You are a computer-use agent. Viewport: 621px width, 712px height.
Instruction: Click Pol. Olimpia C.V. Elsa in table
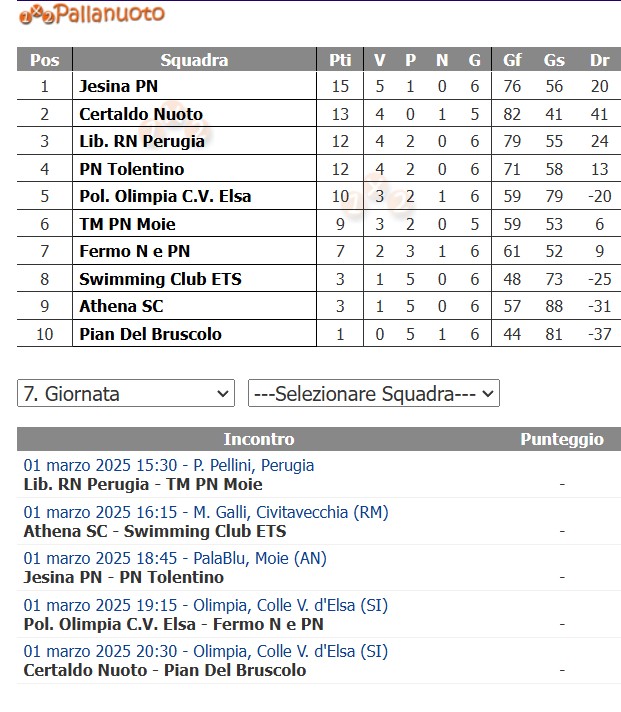pos(165,196)
